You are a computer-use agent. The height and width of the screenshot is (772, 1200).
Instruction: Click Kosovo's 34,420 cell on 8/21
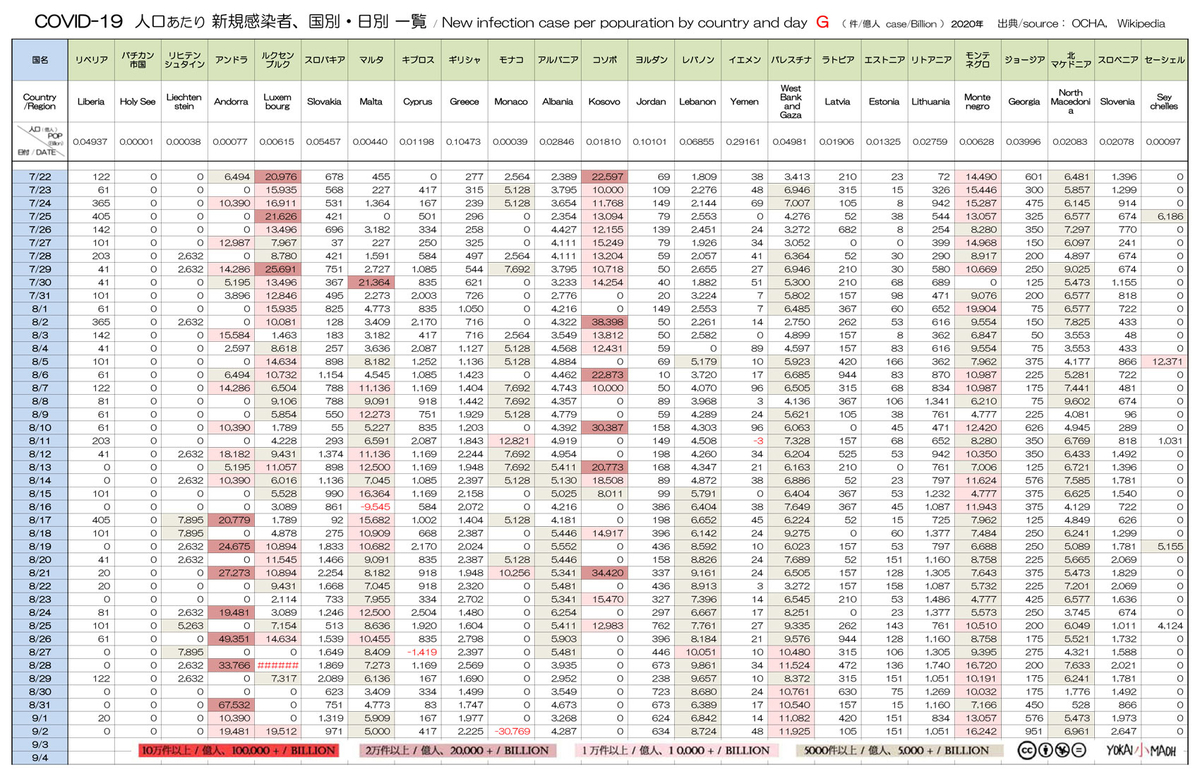605,572
